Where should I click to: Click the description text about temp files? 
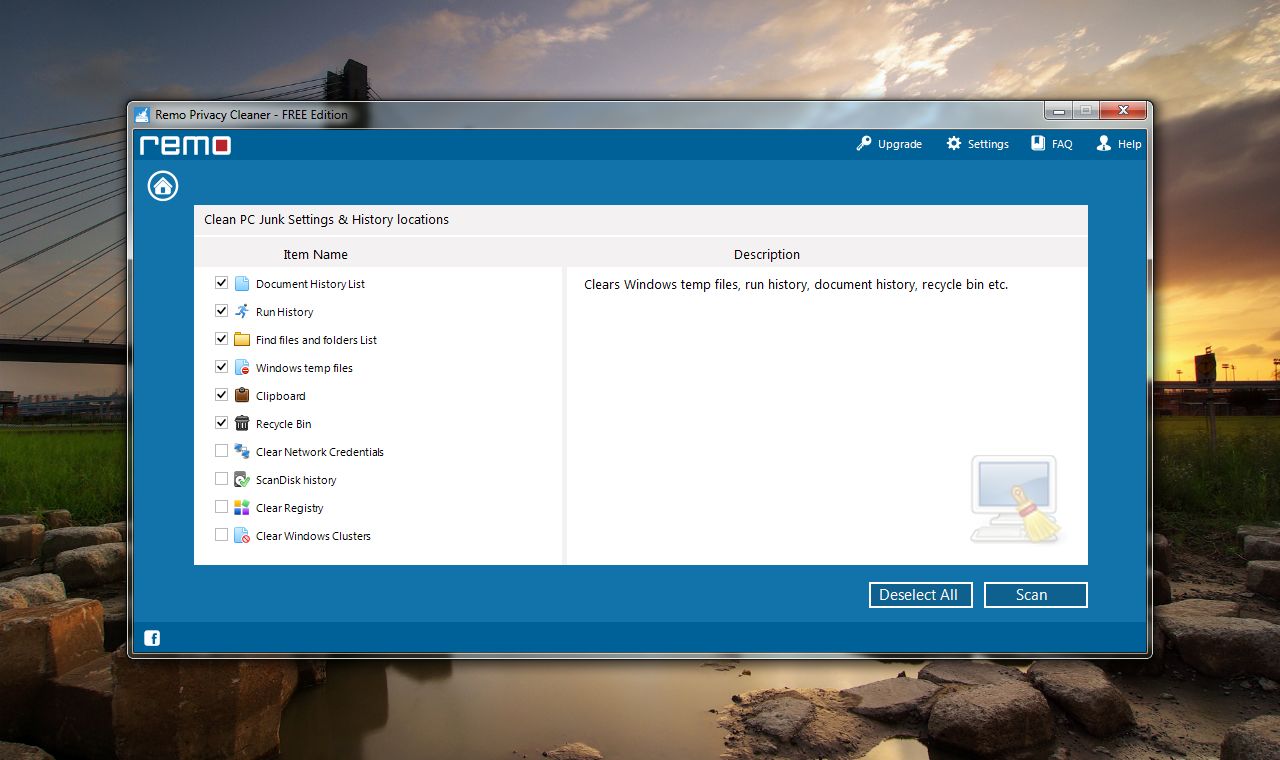pyautogui.click(x=796, y=285)
